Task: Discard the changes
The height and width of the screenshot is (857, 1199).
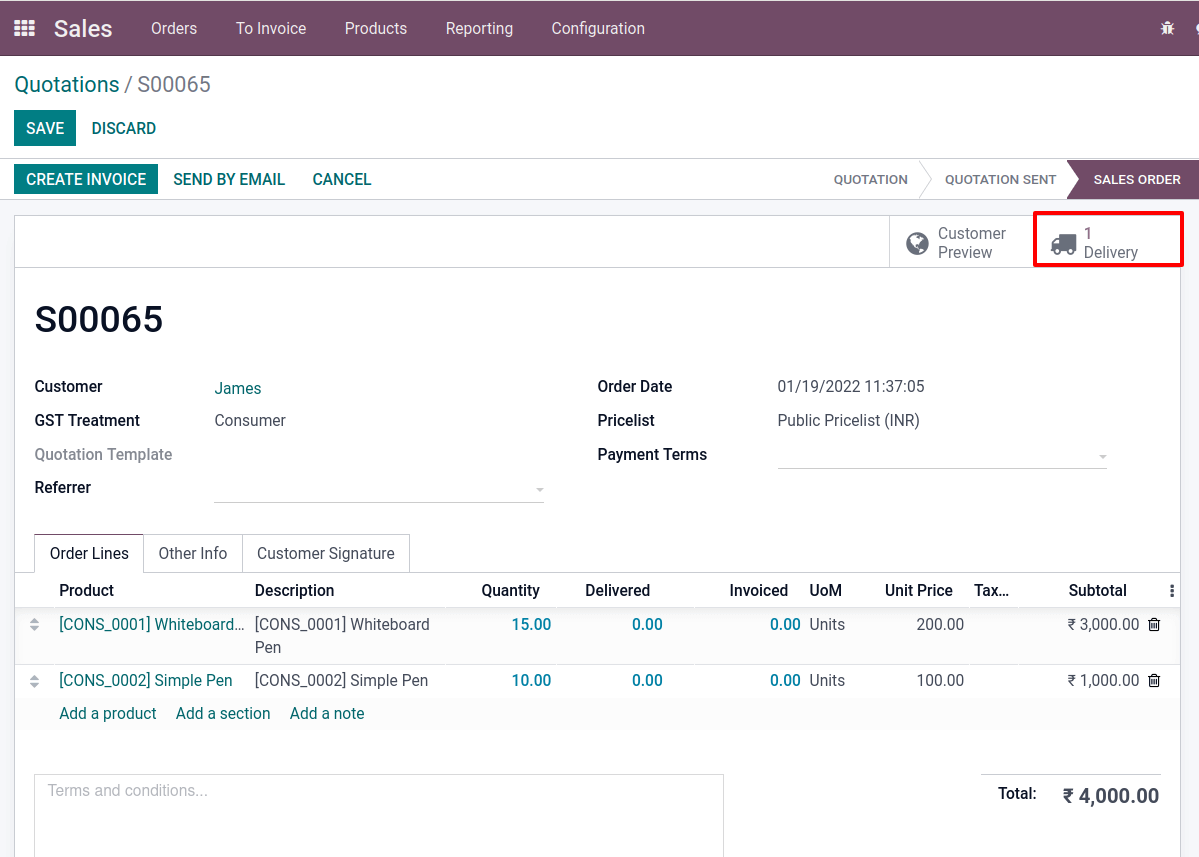Action: point(124,128)
